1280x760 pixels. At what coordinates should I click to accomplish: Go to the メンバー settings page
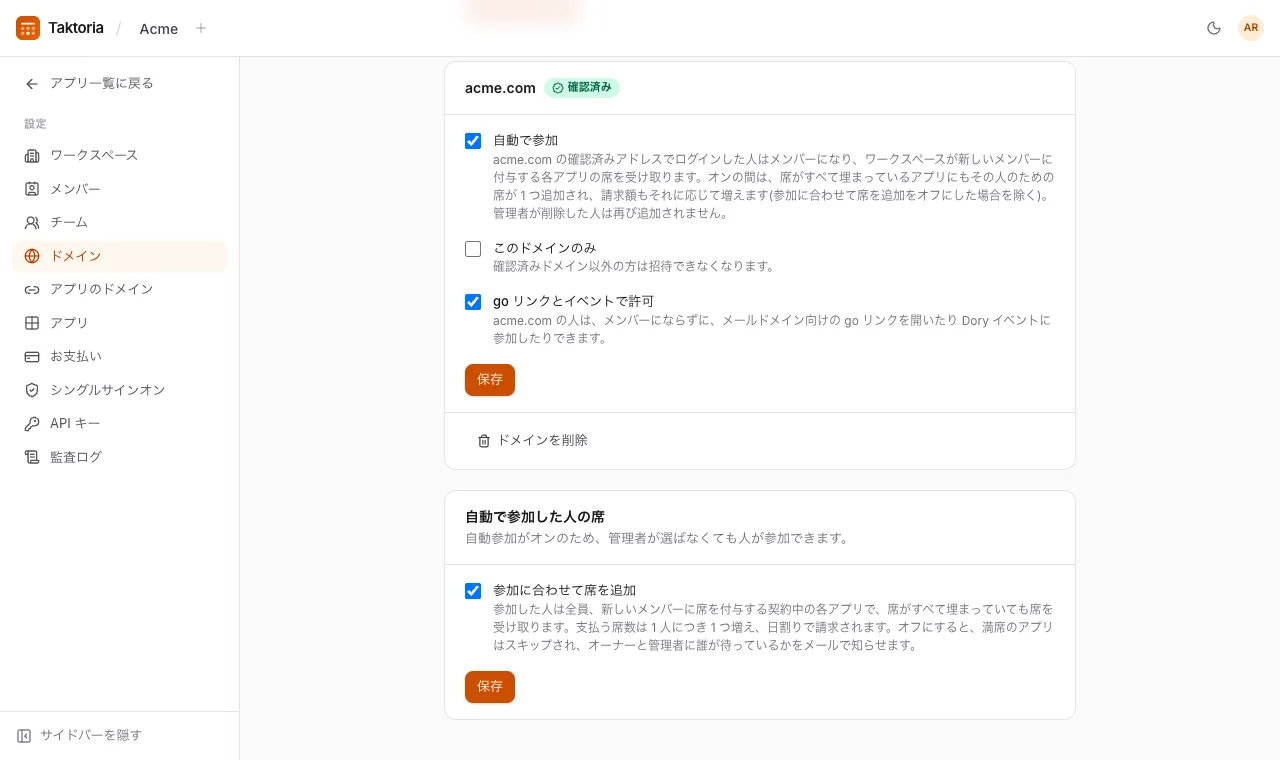point(120,189)
